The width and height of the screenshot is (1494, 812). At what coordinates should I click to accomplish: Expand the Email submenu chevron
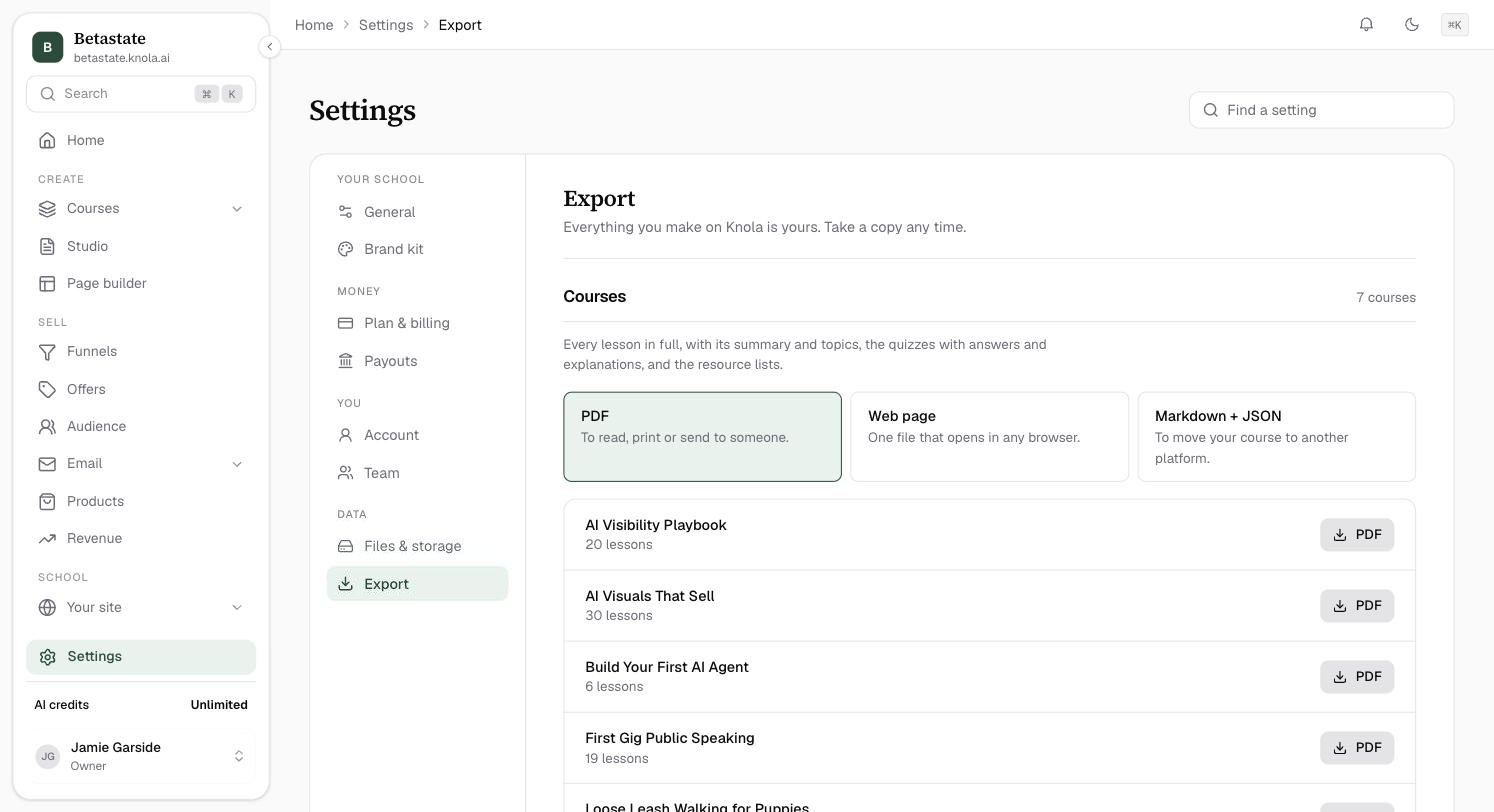coord(237,464)
